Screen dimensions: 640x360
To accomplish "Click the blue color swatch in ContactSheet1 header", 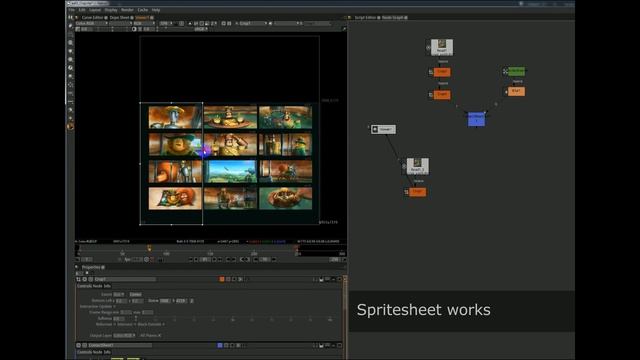I will pos(220,345).
